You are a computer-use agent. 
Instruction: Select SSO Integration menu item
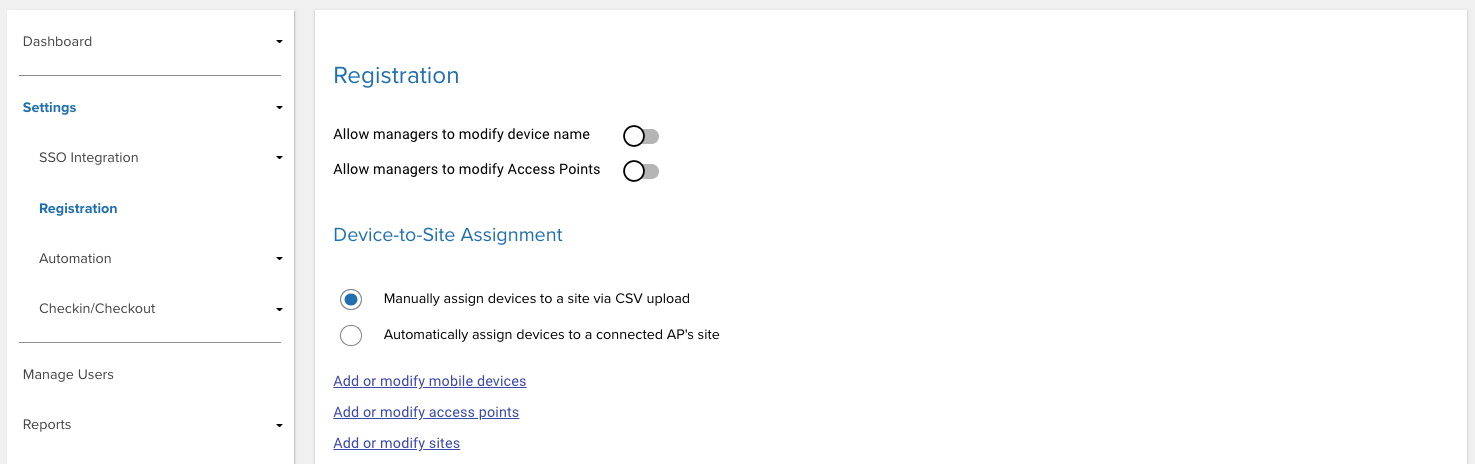tap(88, 158)
